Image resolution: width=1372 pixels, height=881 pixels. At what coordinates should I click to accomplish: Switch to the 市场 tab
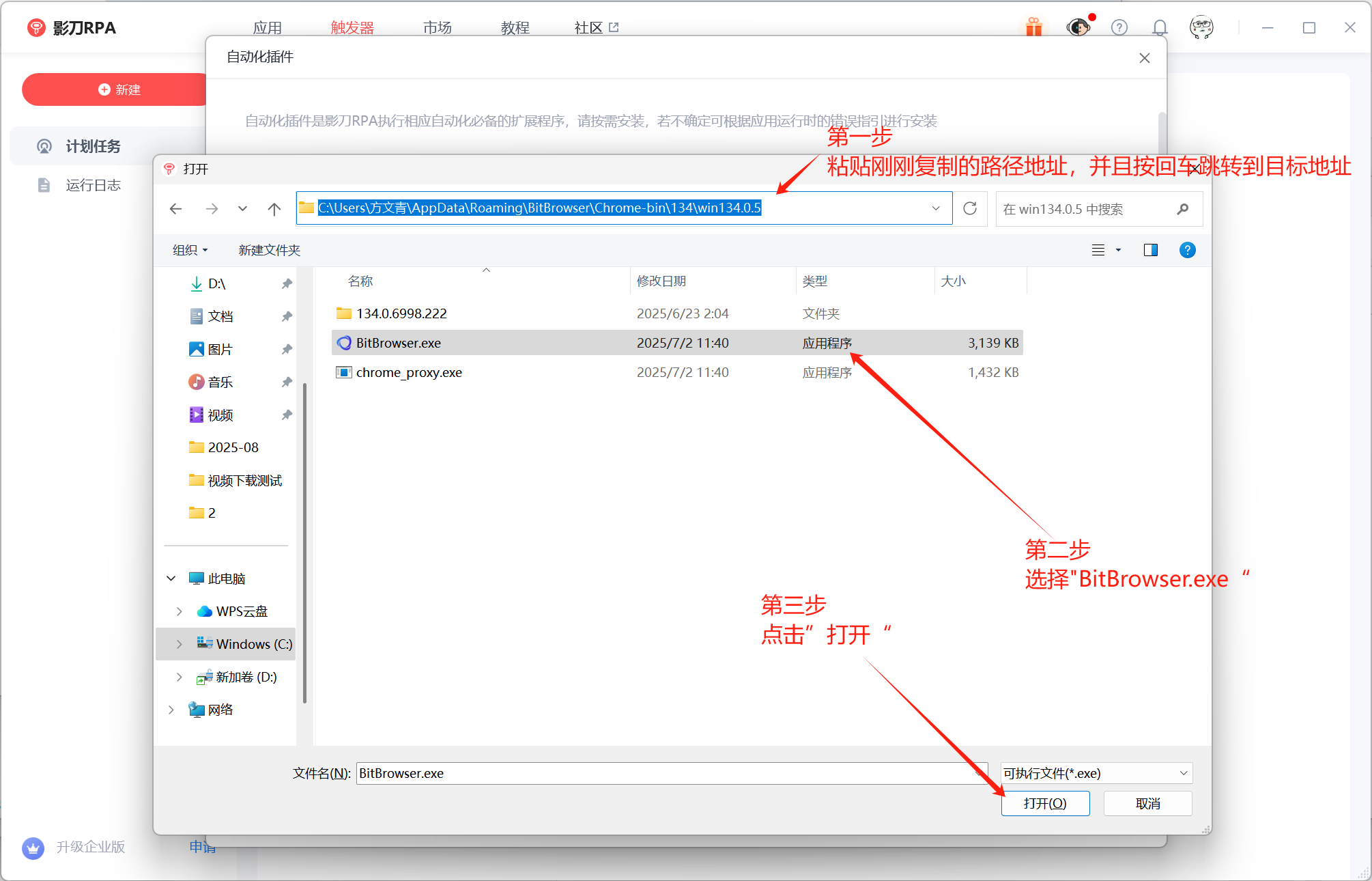tap(438, 27)
